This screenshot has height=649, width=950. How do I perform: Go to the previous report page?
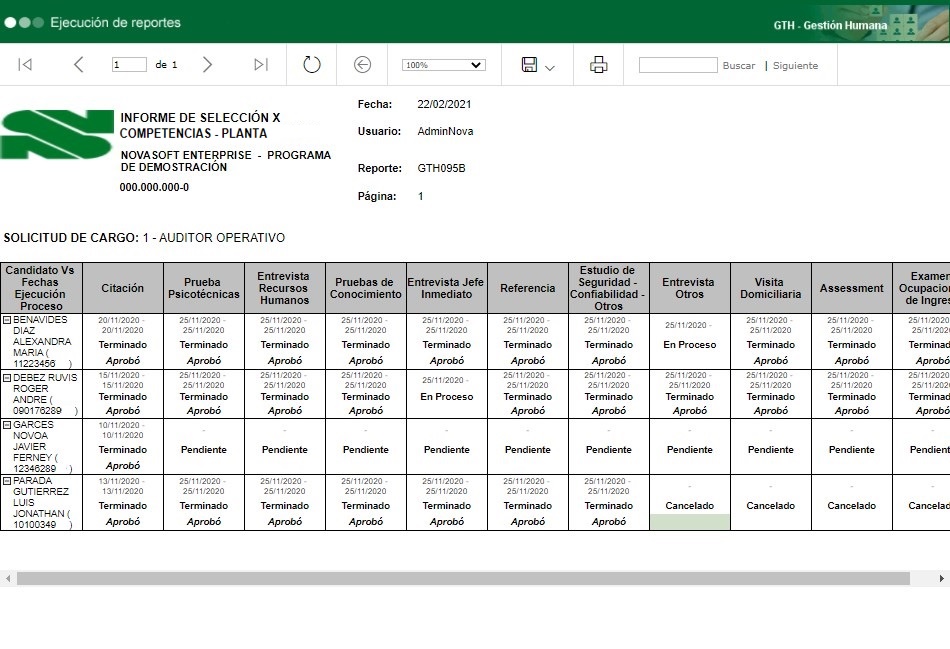[x=79, y=65]
